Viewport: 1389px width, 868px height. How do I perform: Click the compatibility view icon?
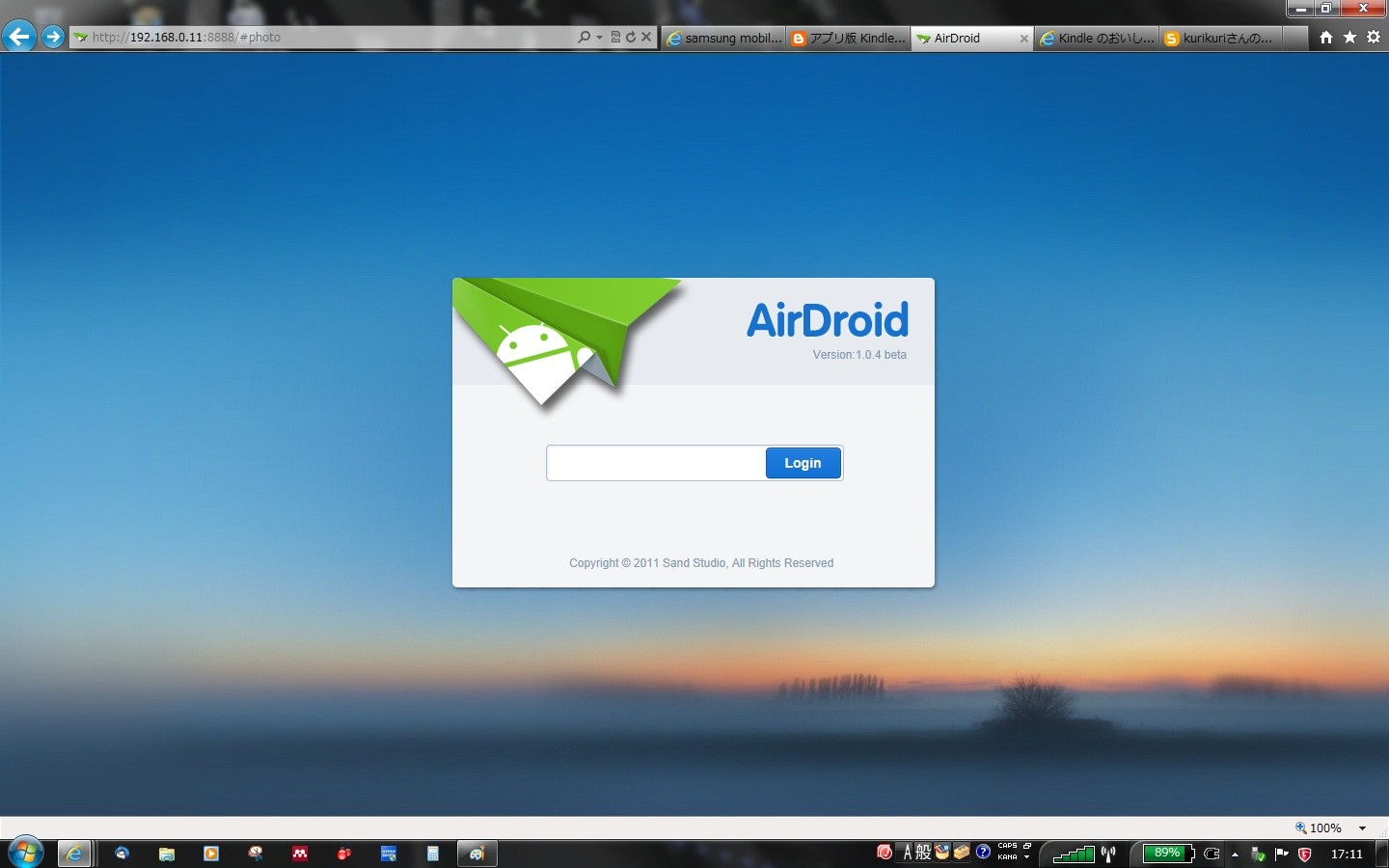click(615, 37)
